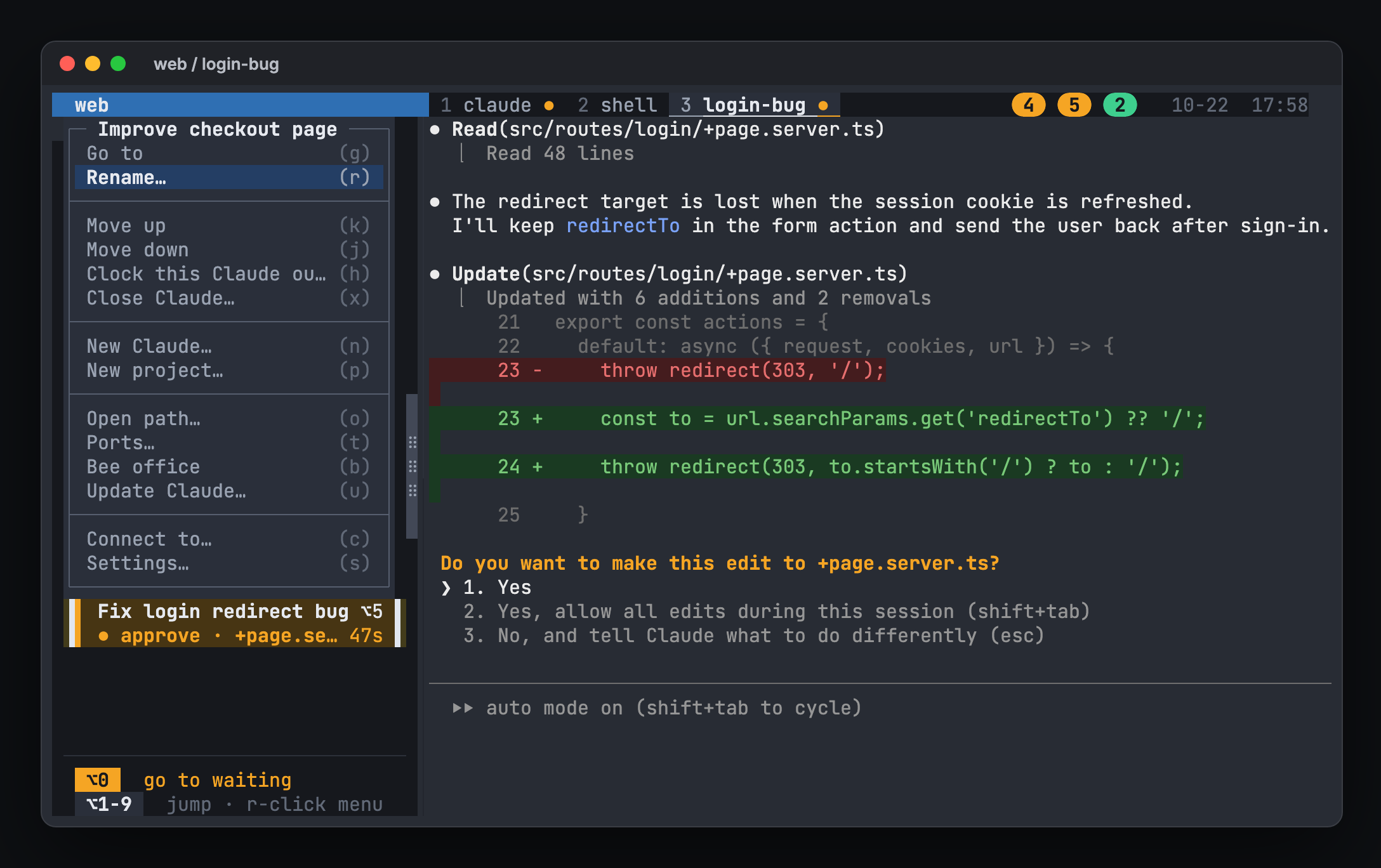Click the pane divider grip dots
The width and height of the screenshot is (1381, 868).
point(413,466)
